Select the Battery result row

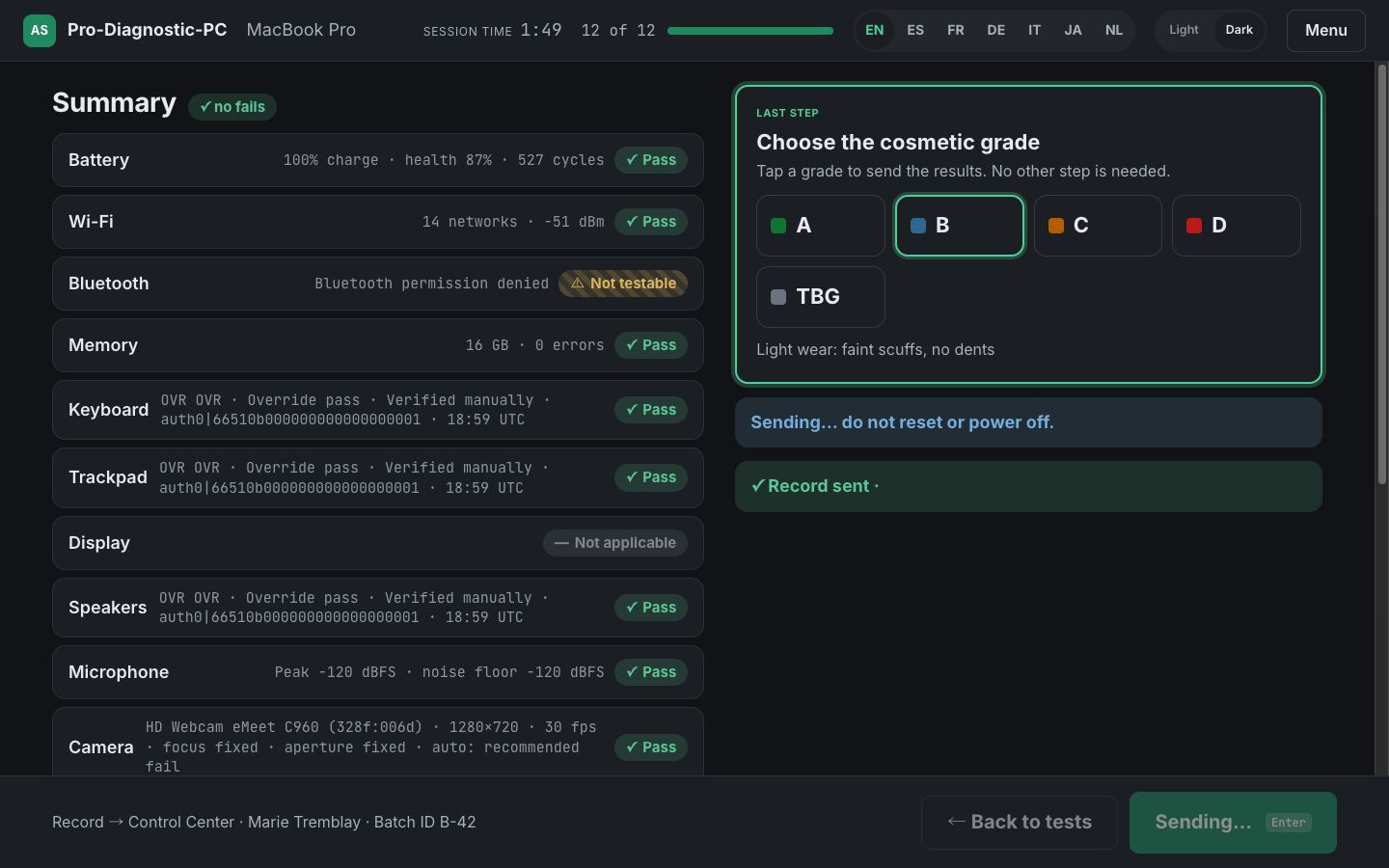[x=378, y=160]
